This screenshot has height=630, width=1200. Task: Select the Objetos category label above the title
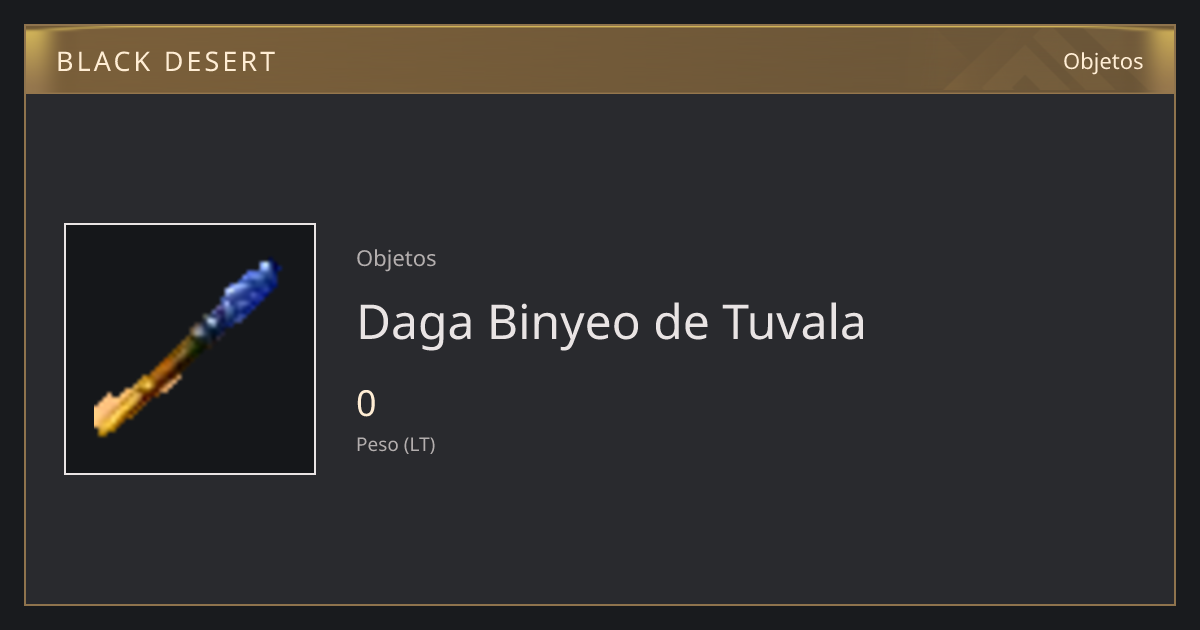click(x=396, y=259)
